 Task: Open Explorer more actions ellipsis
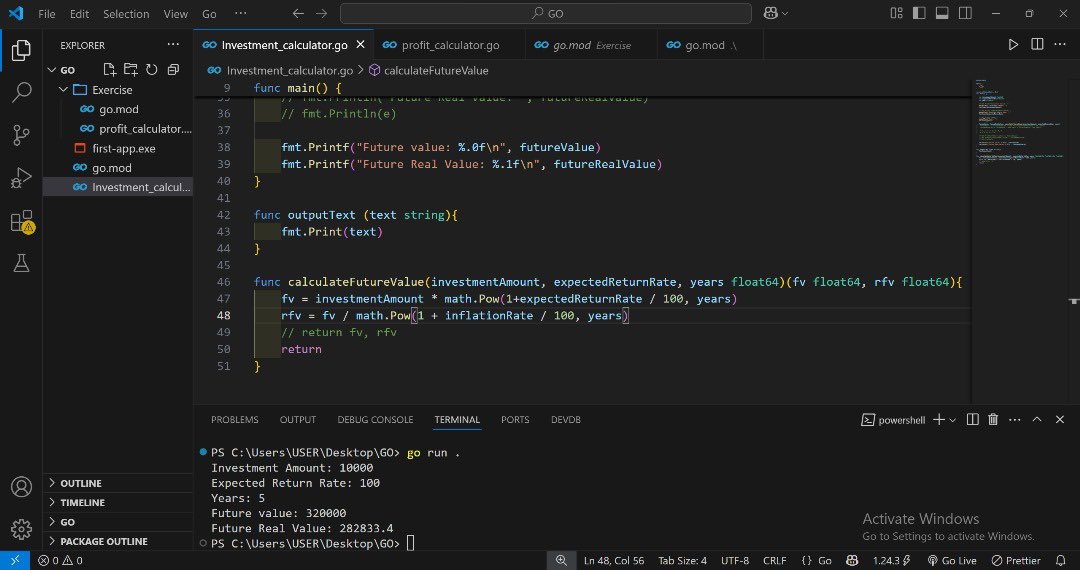[x=173, y=45]
